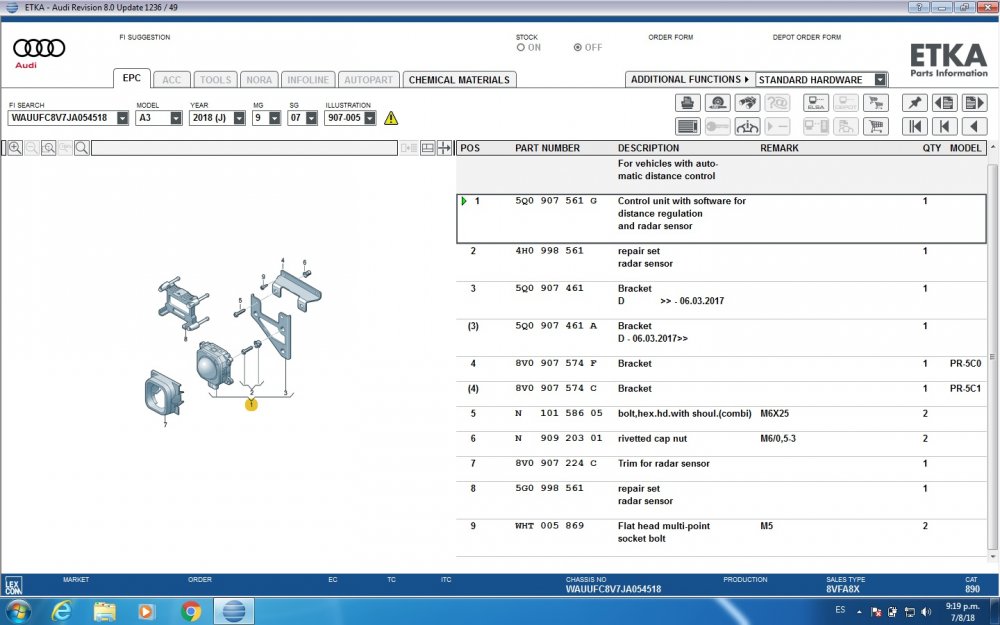Select Bracket 5Q0 907 461 A row

[x=721, y=337]
